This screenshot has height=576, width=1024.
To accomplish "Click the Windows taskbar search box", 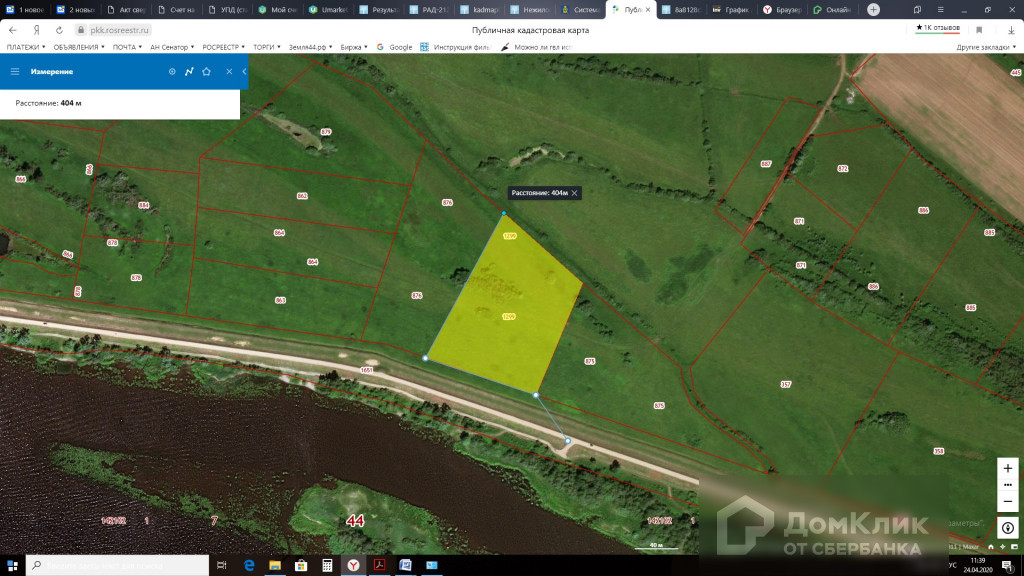I will [118, 566].
